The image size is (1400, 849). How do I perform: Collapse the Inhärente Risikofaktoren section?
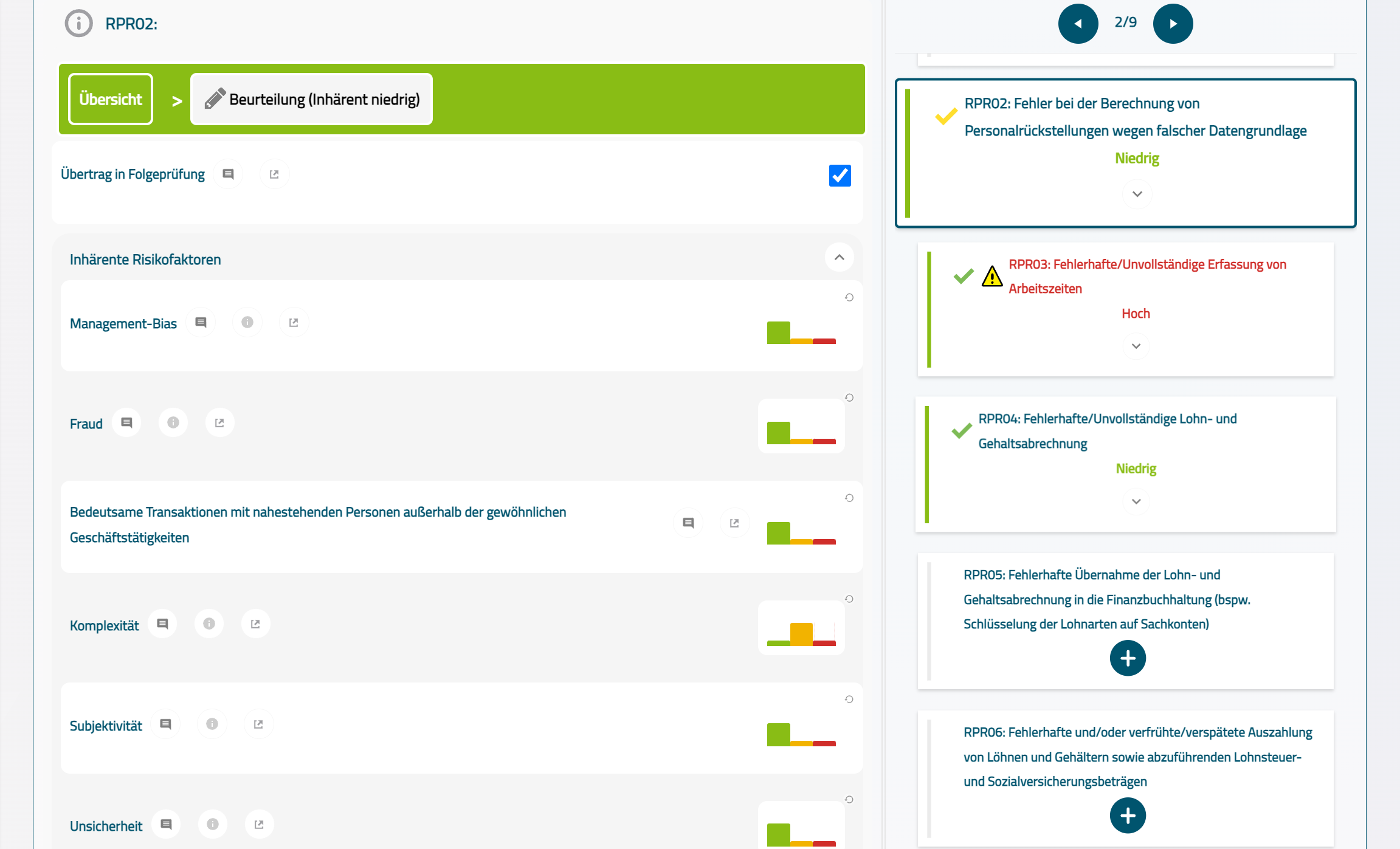click(839, 258)
